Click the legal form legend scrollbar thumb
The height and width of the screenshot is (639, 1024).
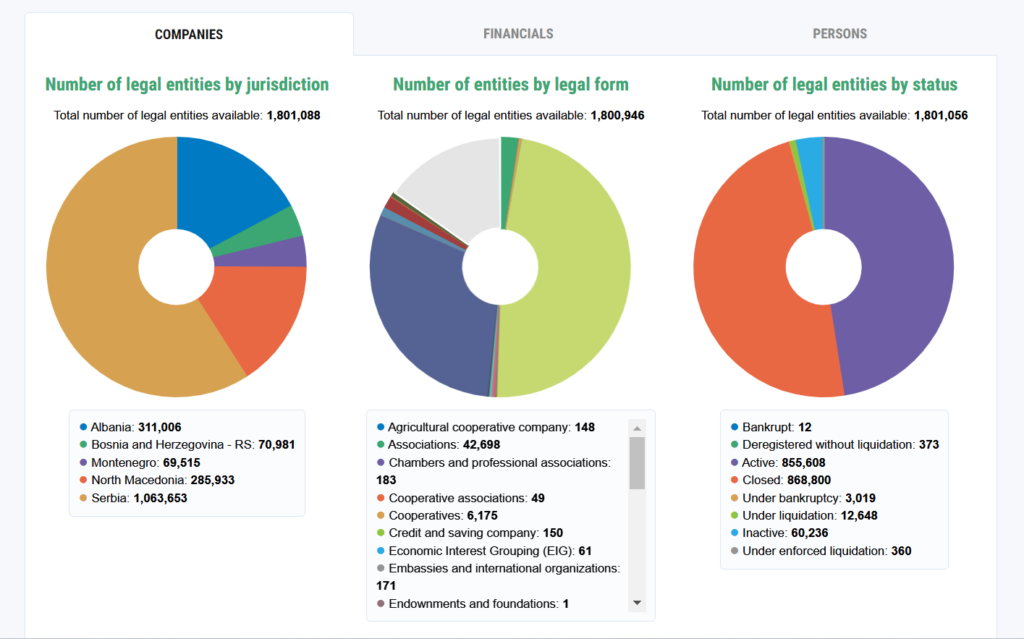click(x=637, y=463)
